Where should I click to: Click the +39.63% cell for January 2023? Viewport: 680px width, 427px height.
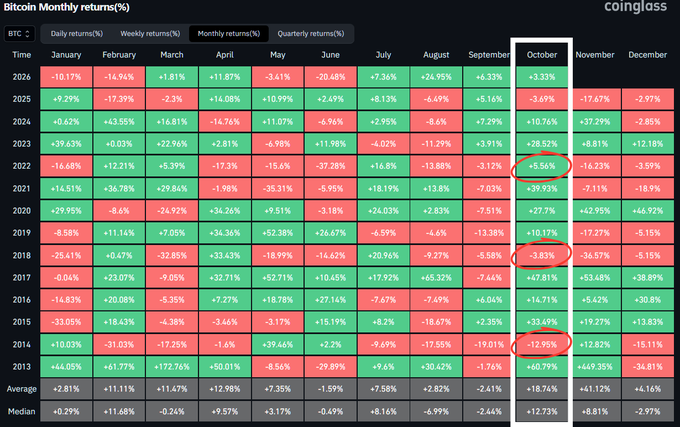[x=66, y=144]
